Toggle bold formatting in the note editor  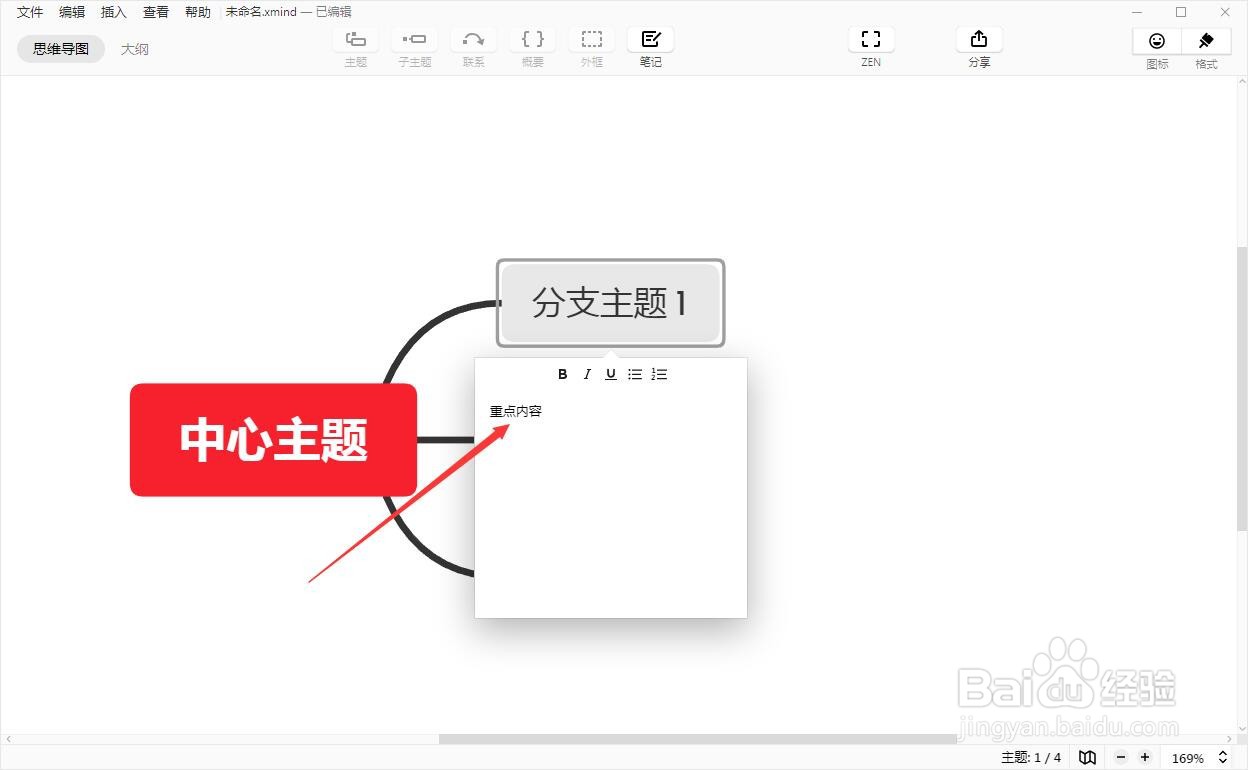click(x=562, y=374)
